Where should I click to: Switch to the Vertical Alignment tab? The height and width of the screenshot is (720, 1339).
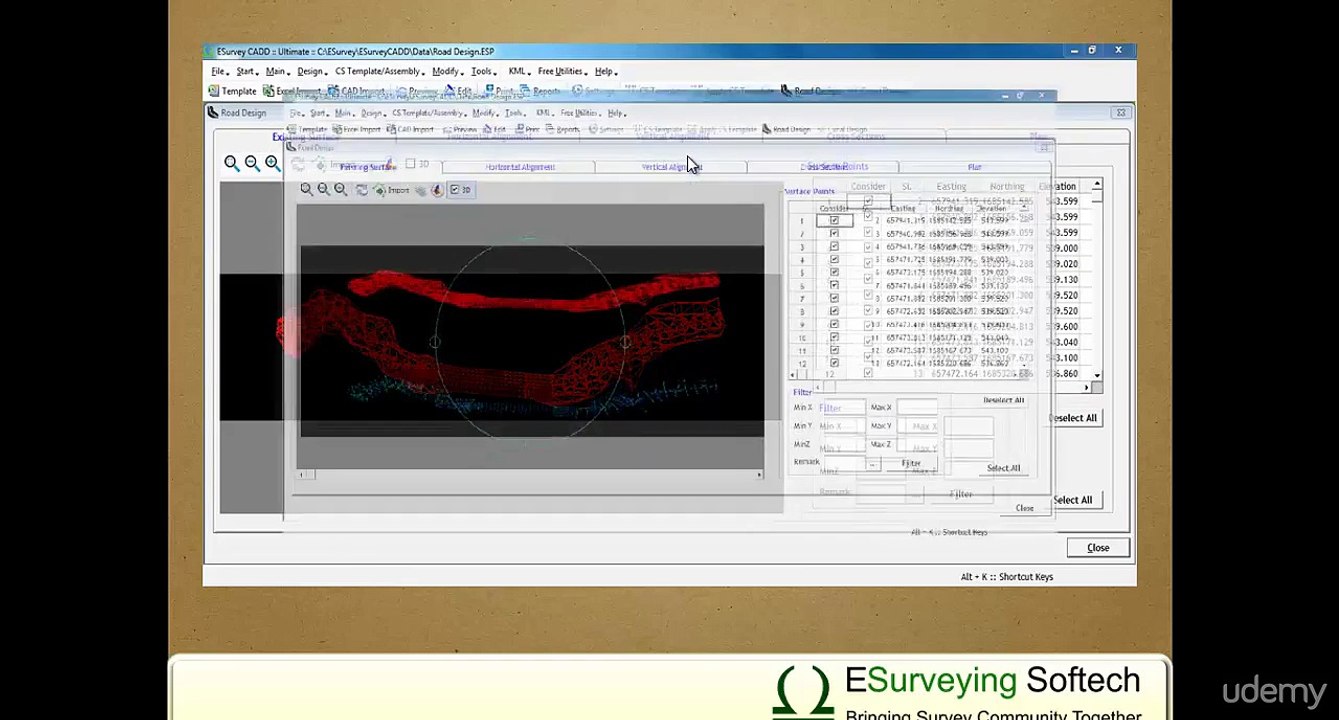click(x=672, y=167)
